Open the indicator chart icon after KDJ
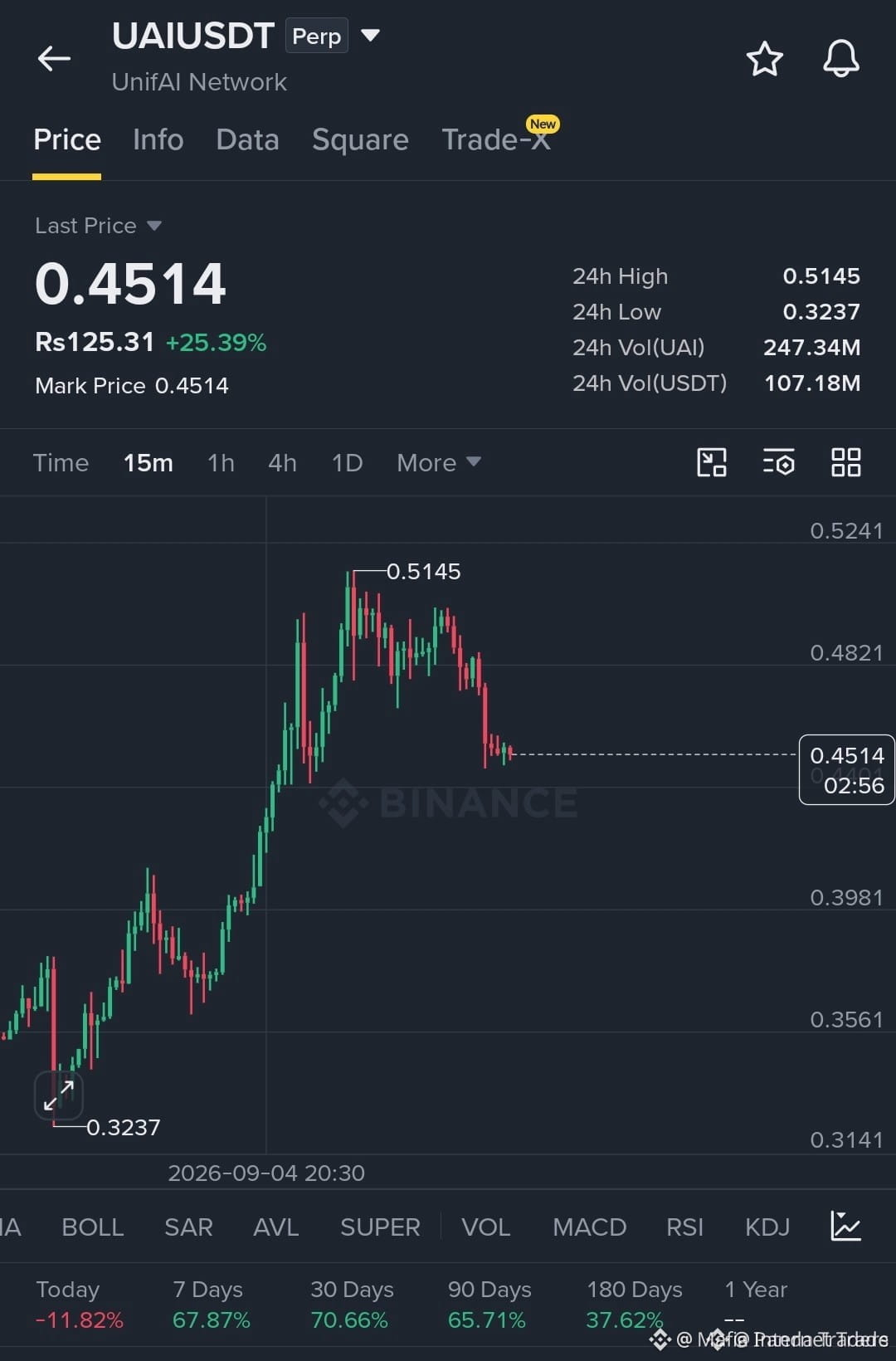Screen dimensions: 896x1361 [x=845, y=1226]
